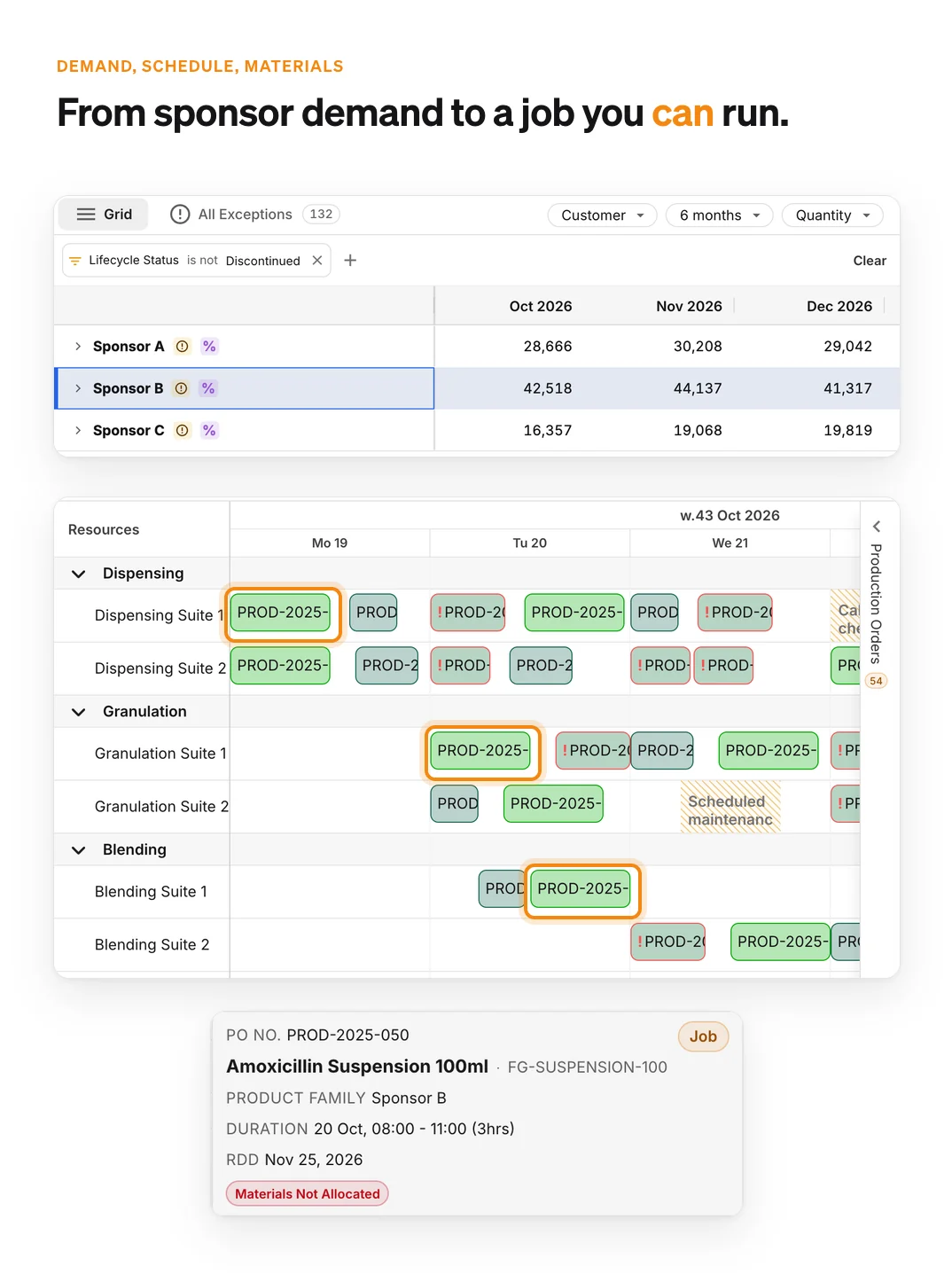Viewport: 952px width, 1282px height.
Task: Select the Mo 19 day header
Action: coord(330,543)
